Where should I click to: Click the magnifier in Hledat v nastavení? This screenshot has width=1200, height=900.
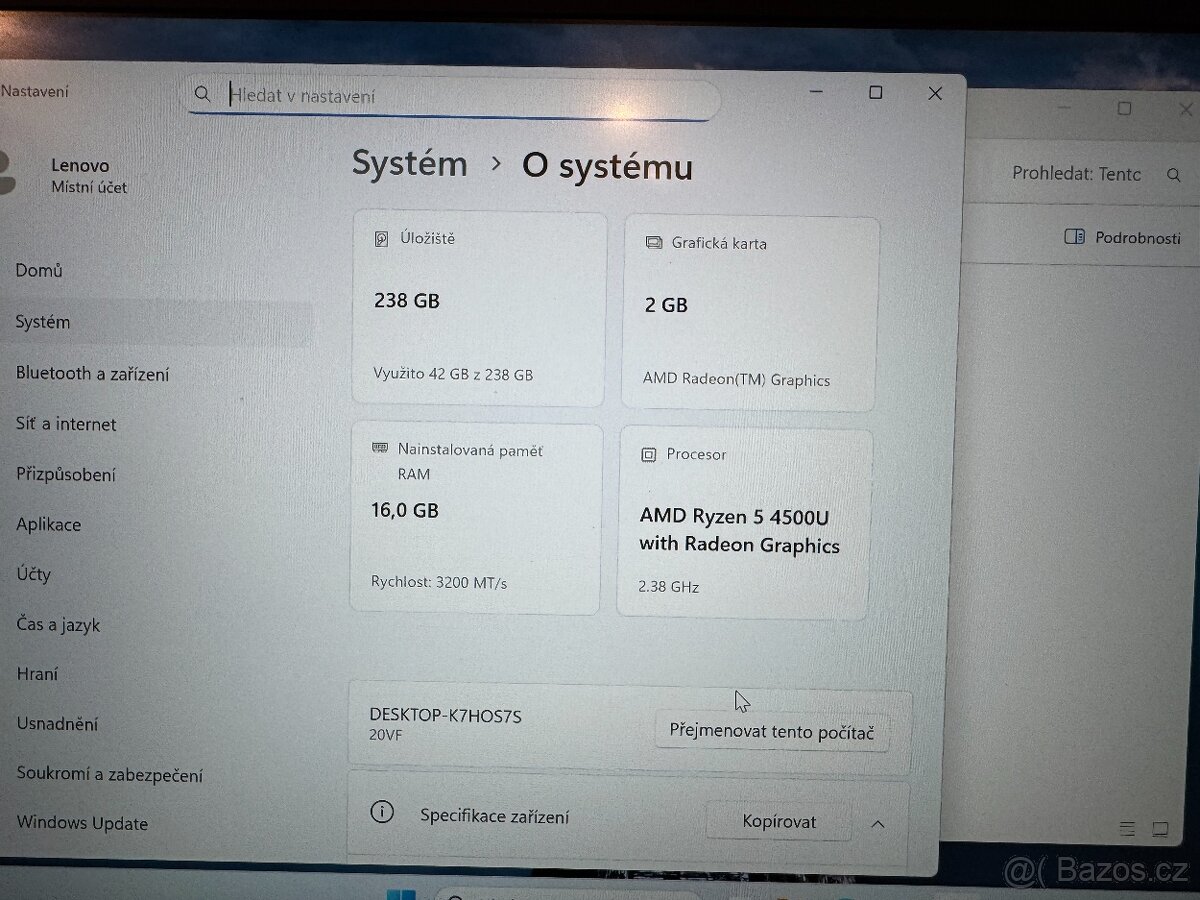[203, 93]
